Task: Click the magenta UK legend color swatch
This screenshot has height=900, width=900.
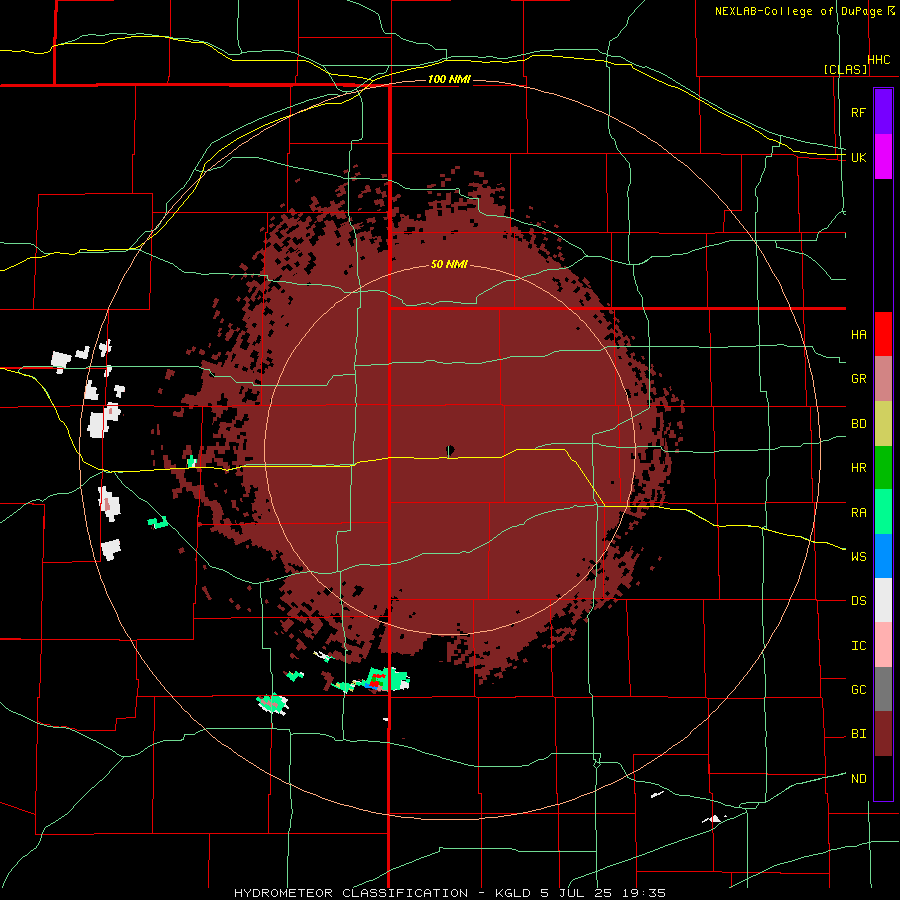Action: coord(883,157)
